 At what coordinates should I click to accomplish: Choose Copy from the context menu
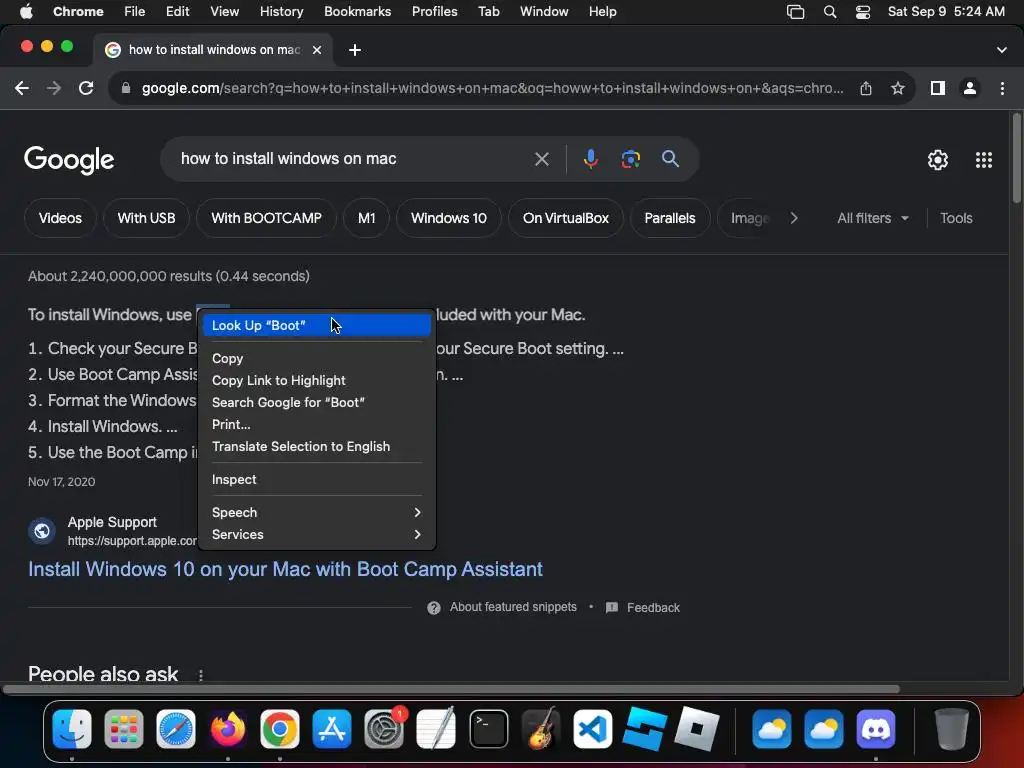317,359
